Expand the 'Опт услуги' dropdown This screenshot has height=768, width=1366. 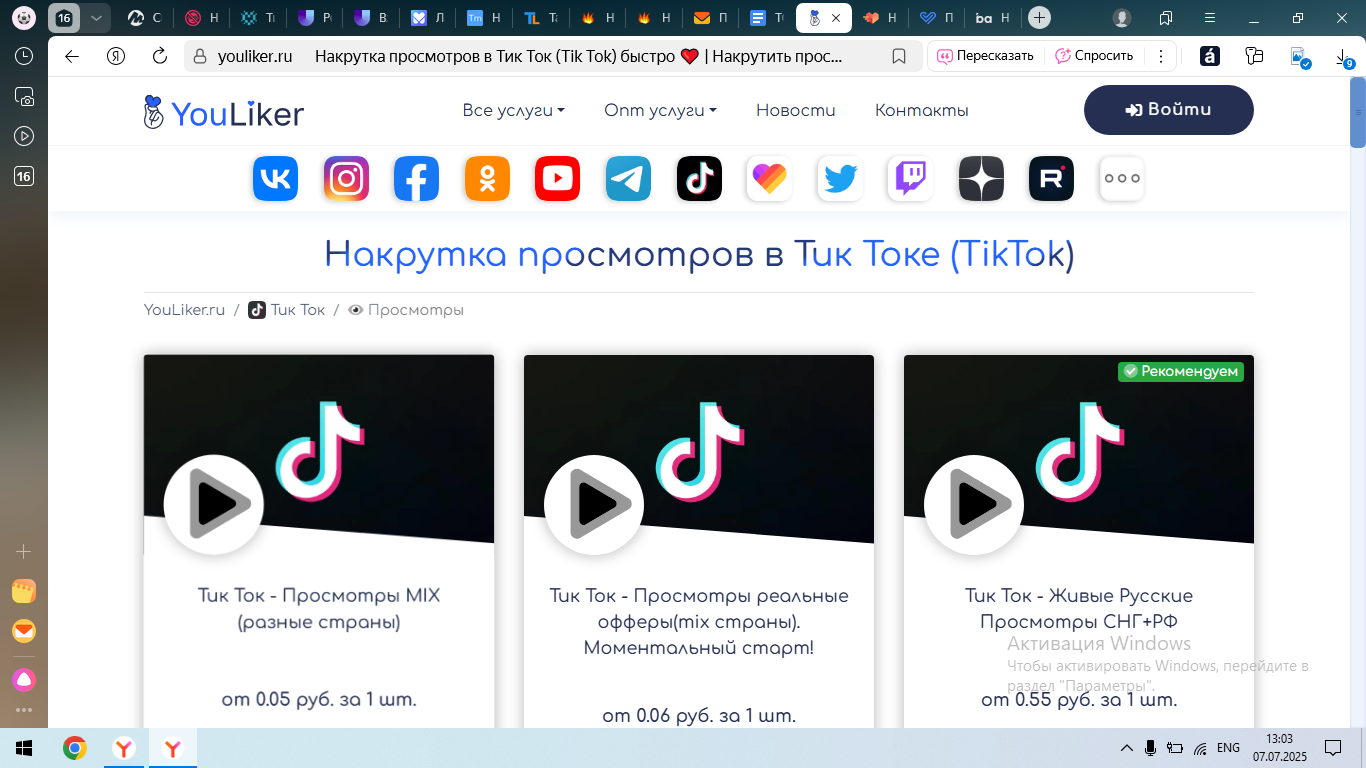pos(660,110)
